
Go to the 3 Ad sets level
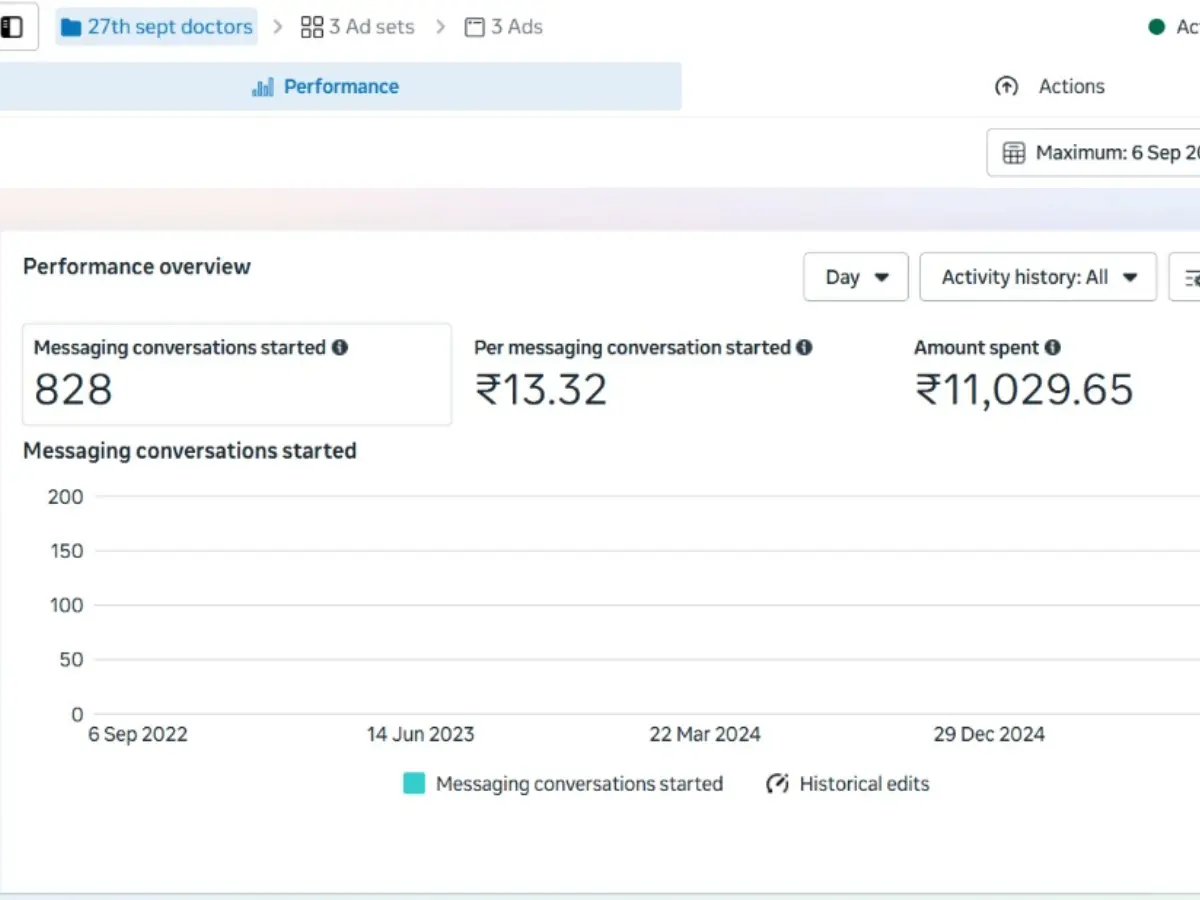pos(357,27)
